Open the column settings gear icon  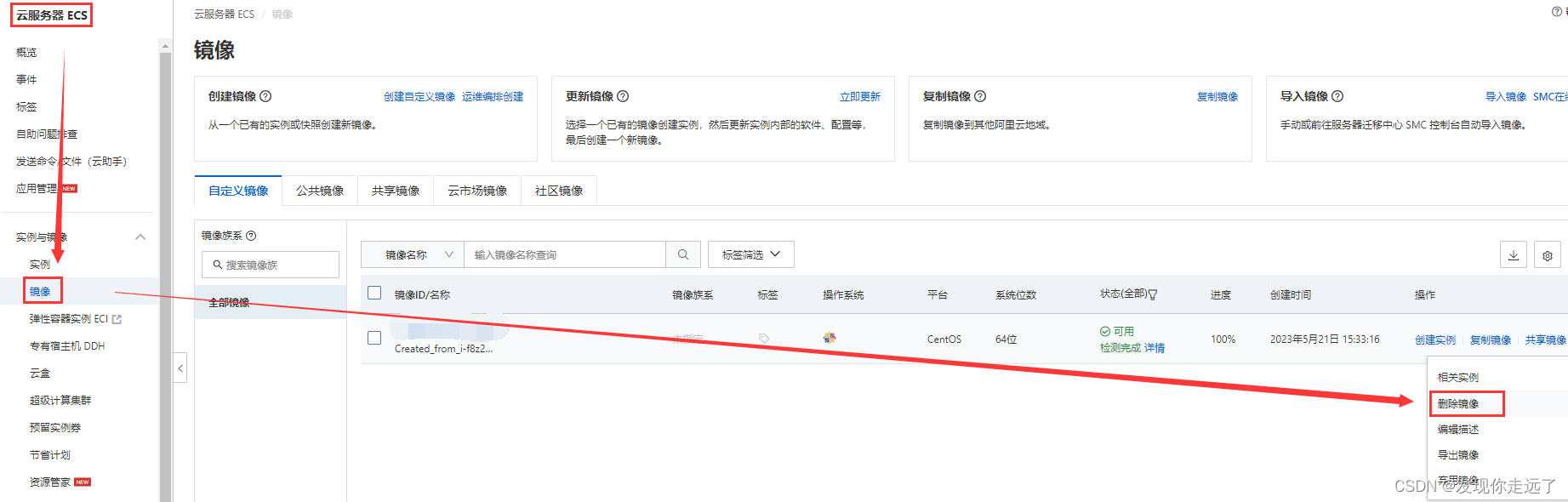(x=1548, y=255)
